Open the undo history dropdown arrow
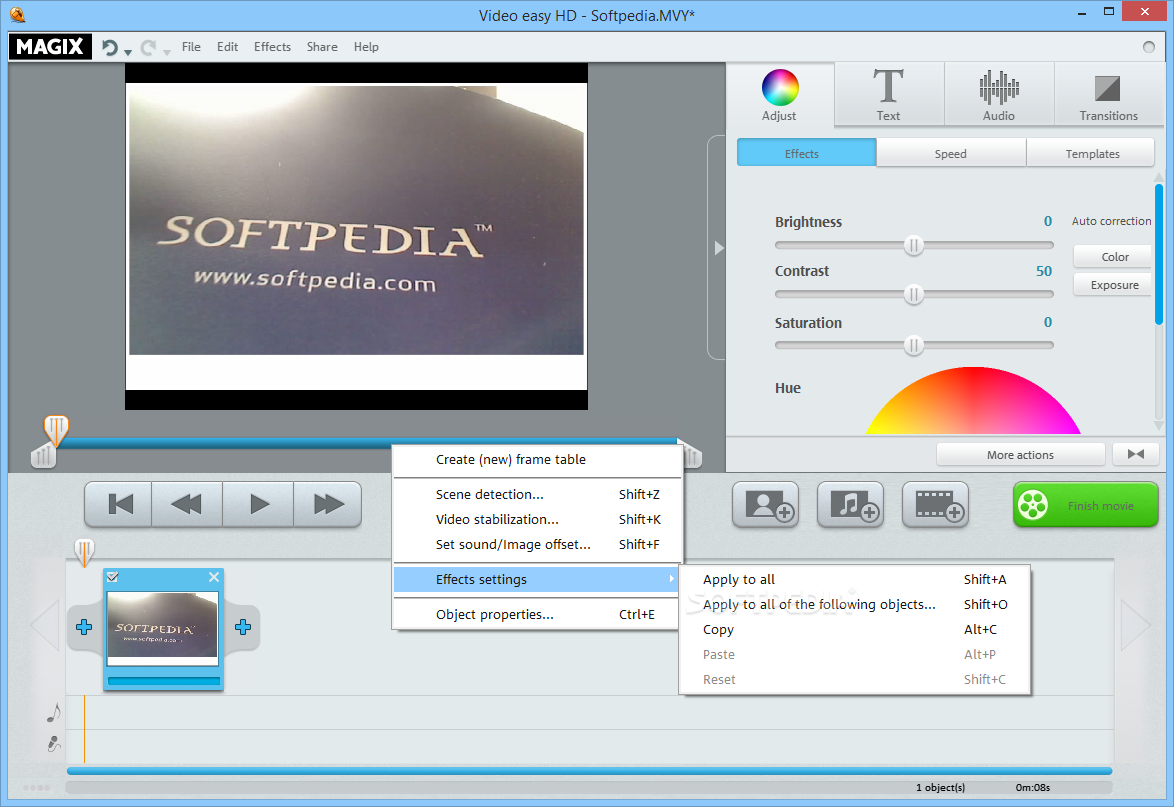The height and width of the screenshot is (807, 1174). (128, 52)
